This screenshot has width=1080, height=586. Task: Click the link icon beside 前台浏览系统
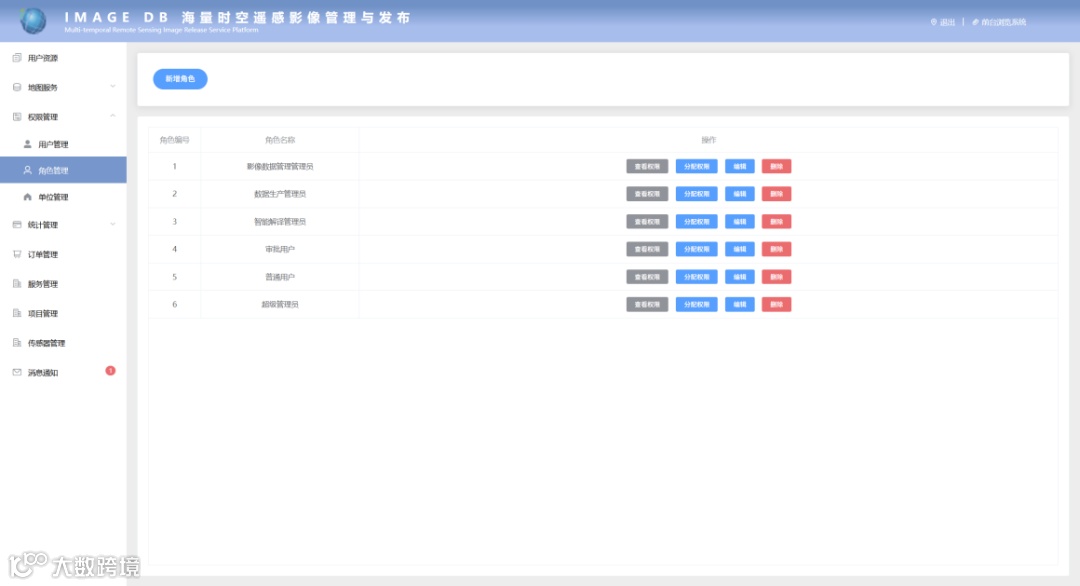pyautogui.click(x=975, y=22)
